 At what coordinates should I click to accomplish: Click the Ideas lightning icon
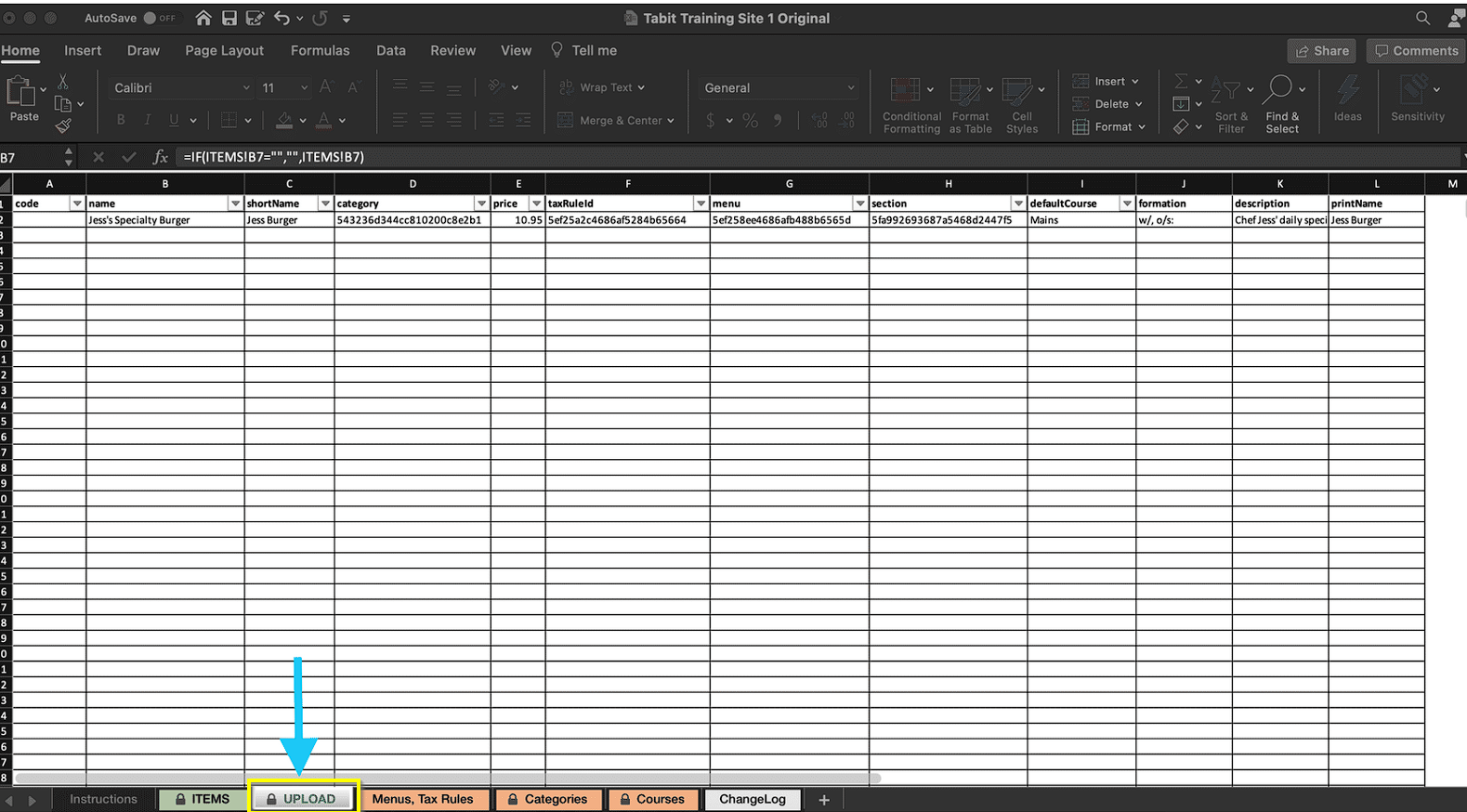[x=1347, y=91]
